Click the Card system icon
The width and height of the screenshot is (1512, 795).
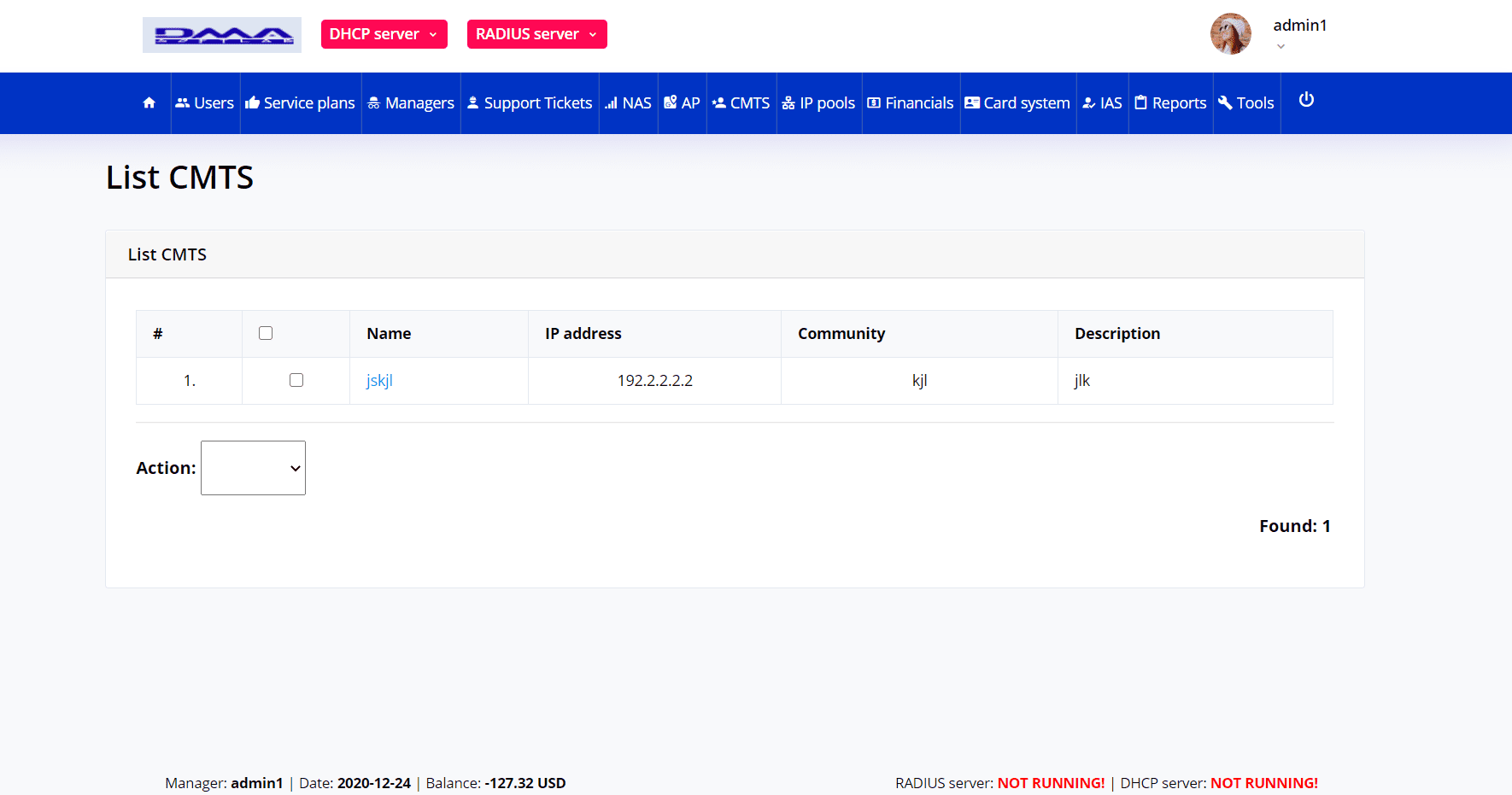(x=972, y=102)
